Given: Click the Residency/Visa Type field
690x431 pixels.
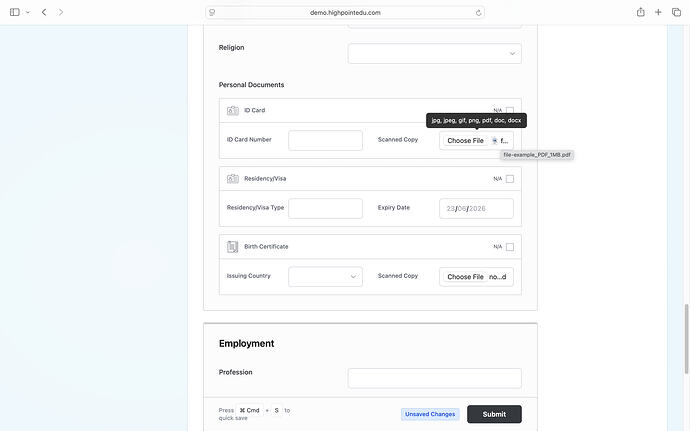Looking at the screenshot, I should [x=325, y=208].
